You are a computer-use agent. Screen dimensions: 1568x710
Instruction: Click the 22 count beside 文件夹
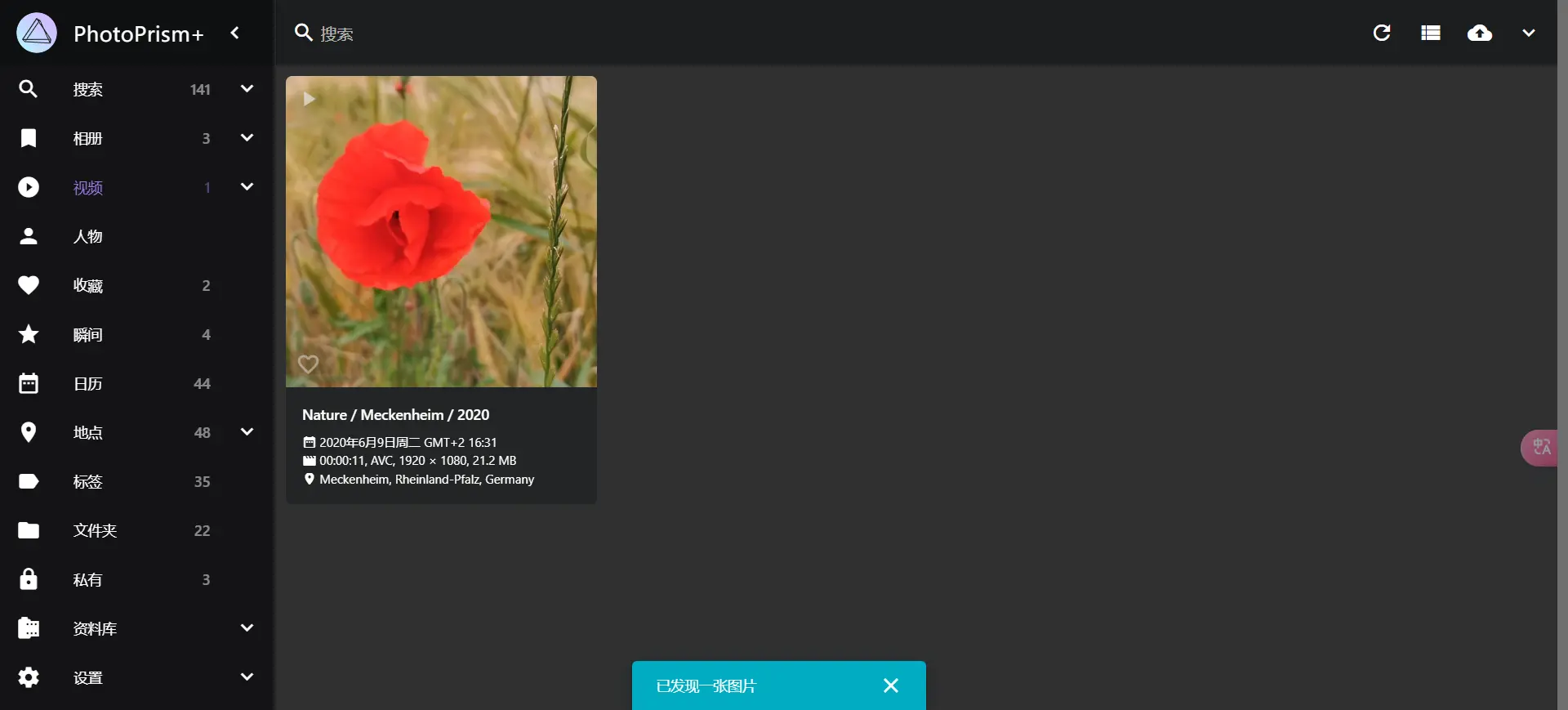coord(202,531)
